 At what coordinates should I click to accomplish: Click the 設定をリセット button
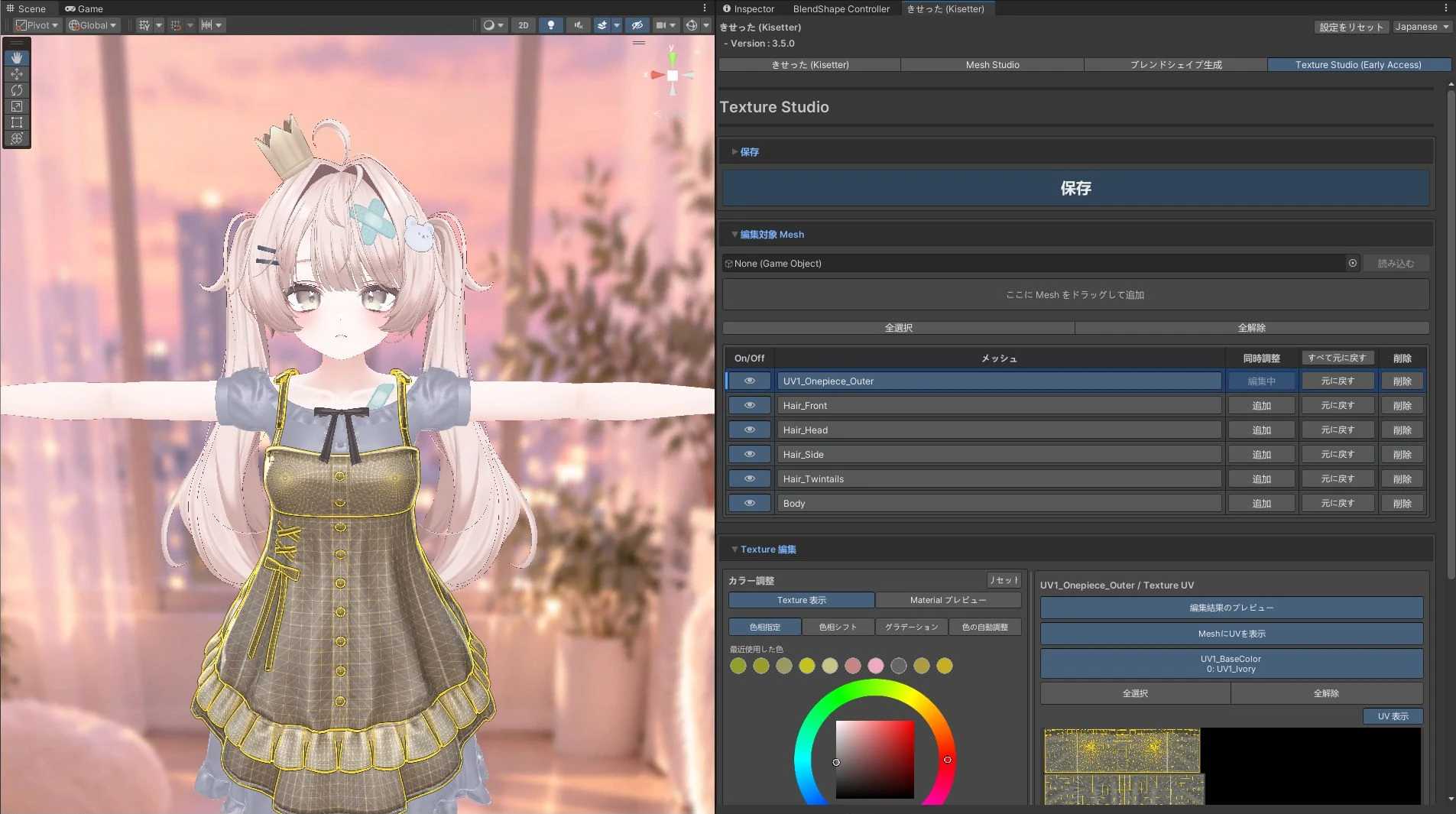click(1351, 27)
